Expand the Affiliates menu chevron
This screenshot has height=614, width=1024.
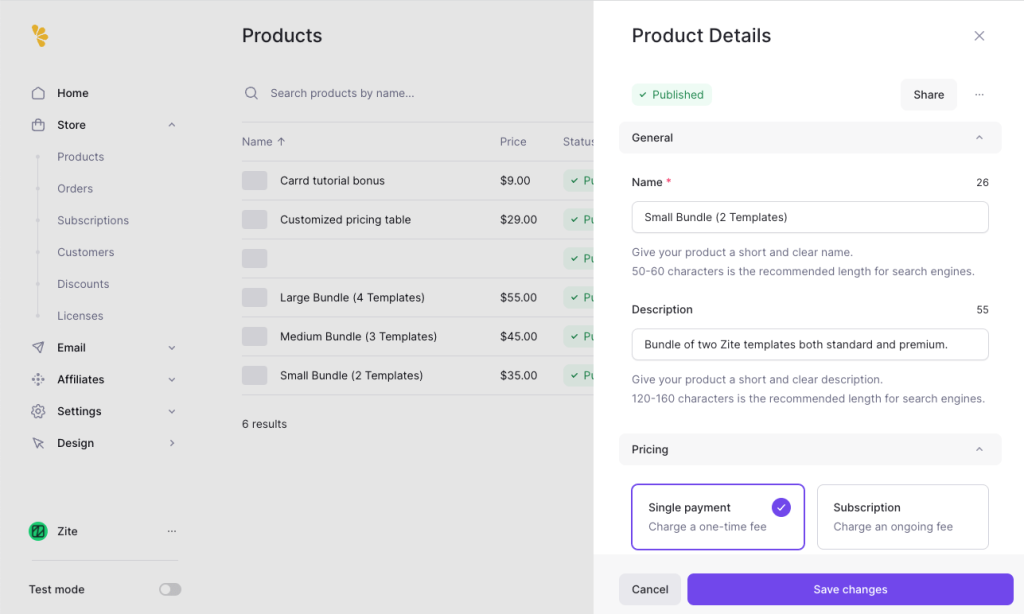click(x=172, y=380)
